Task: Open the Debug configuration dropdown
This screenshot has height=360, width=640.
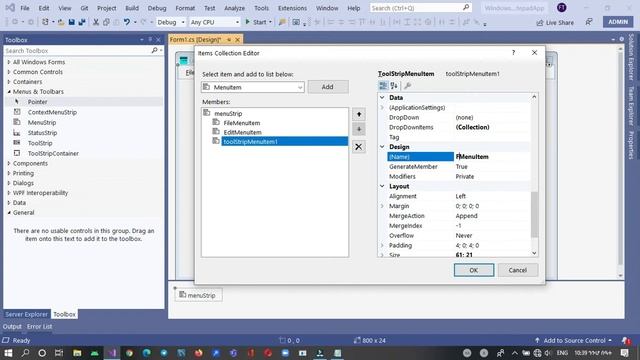Action: tap(182, 22)
